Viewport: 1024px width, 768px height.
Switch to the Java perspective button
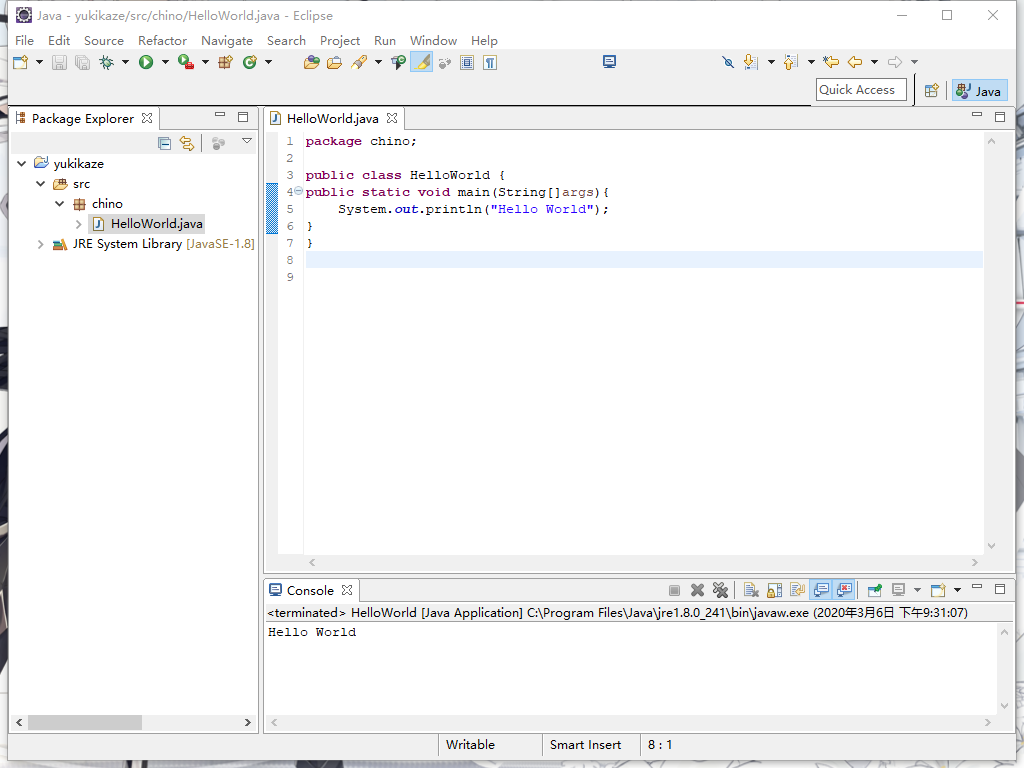979,90
